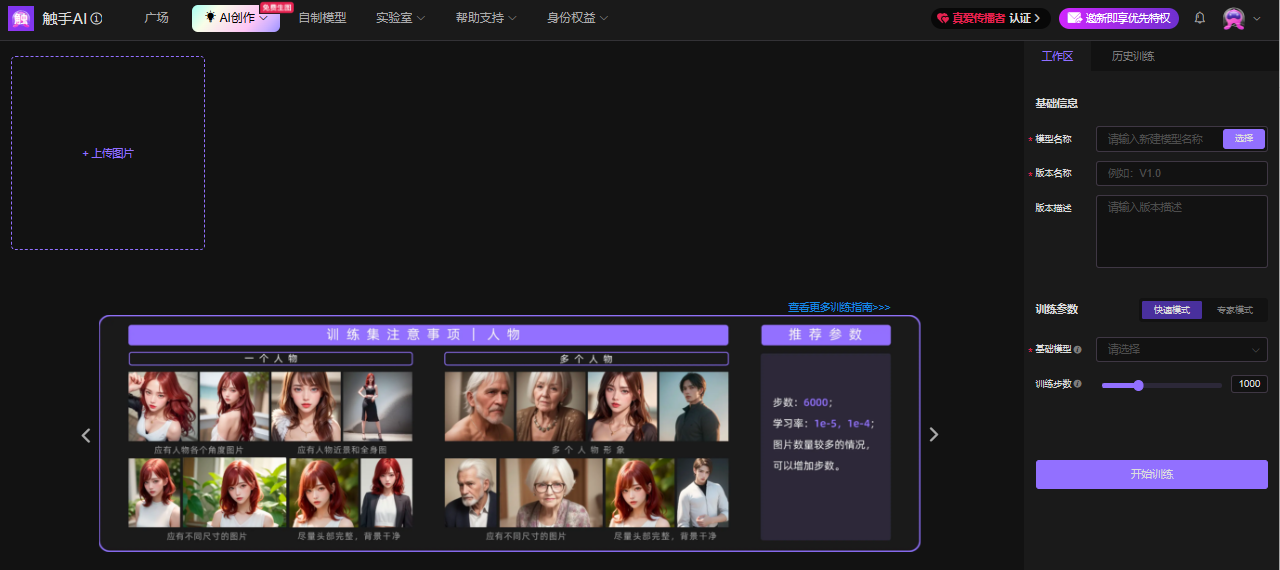This screenshot has width=1280, height=570.
Task: Go to next guide slide arrow
Action: [x=934, y=435]
